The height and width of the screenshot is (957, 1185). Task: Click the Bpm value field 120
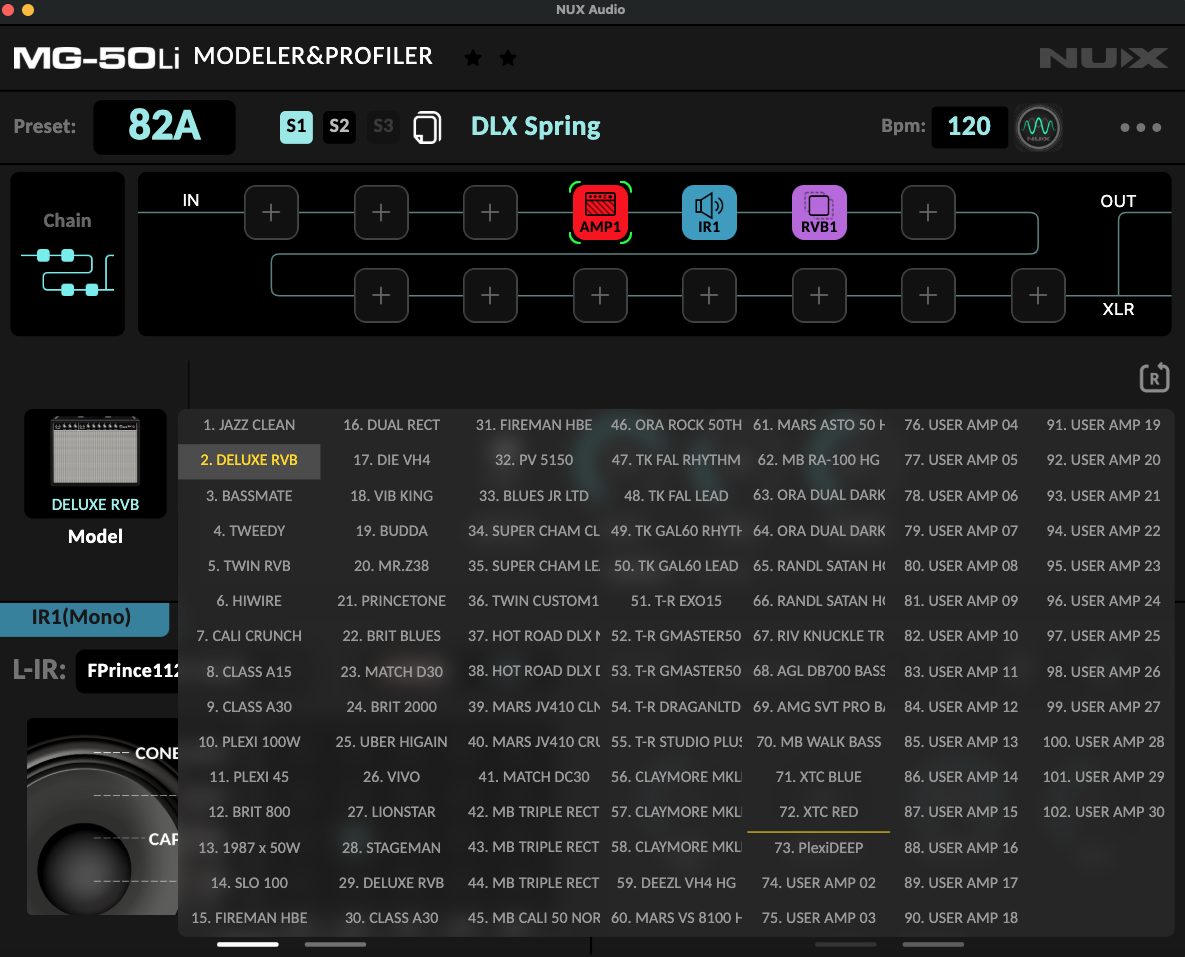[x=970, y=127]
